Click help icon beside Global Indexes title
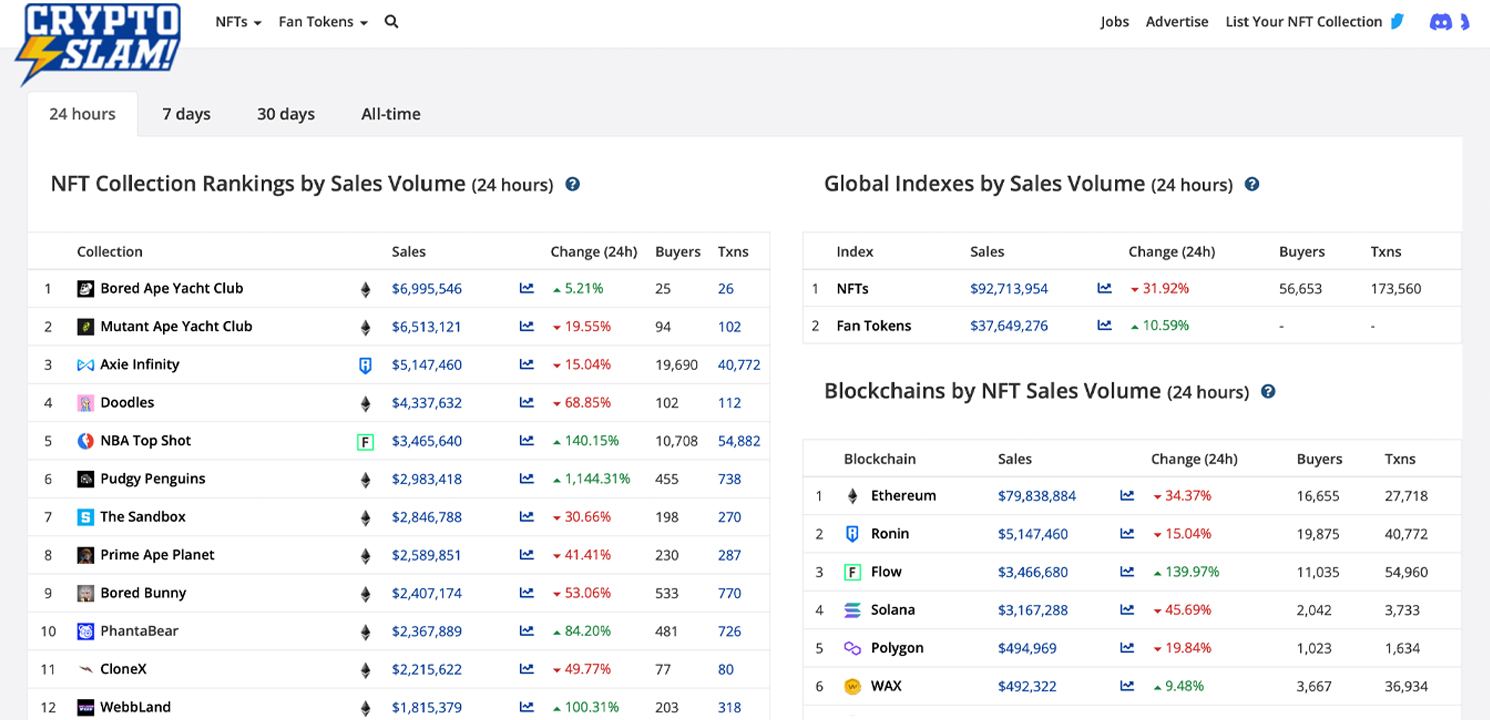Viewport: 1490px width, 720px height. [1252, 184]
